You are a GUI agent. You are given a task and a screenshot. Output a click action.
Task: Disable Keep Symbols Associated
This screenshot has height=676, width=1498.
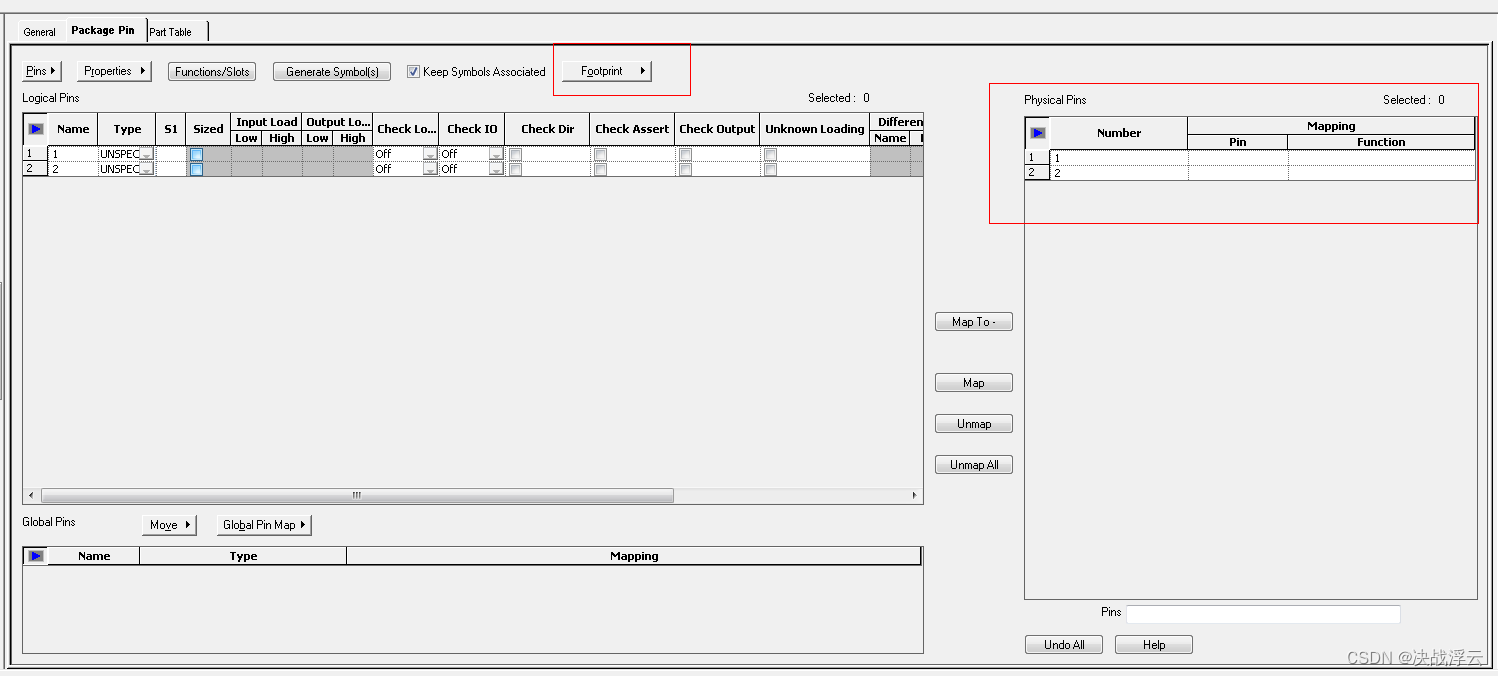click(x=413, y=71)
